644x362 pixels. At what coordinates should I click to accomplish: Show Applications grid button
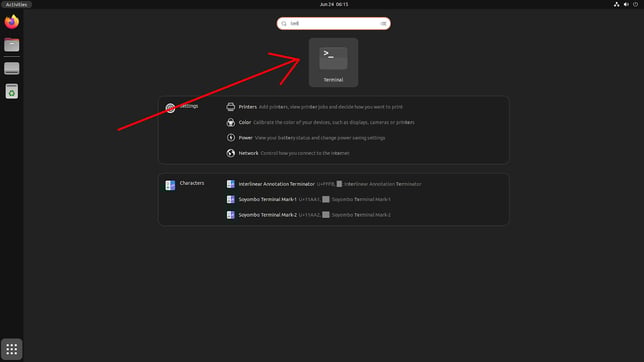click(x=12, y=349)
